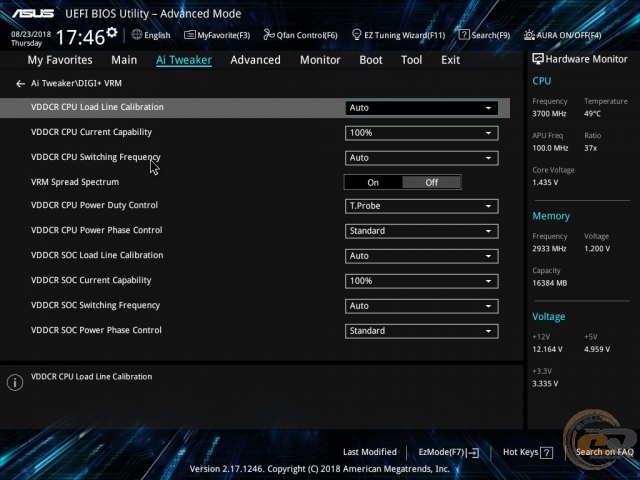The image size is (640, 480).
Task: Select VDDCR CPU Current Capability label
Action: [91, 132]
